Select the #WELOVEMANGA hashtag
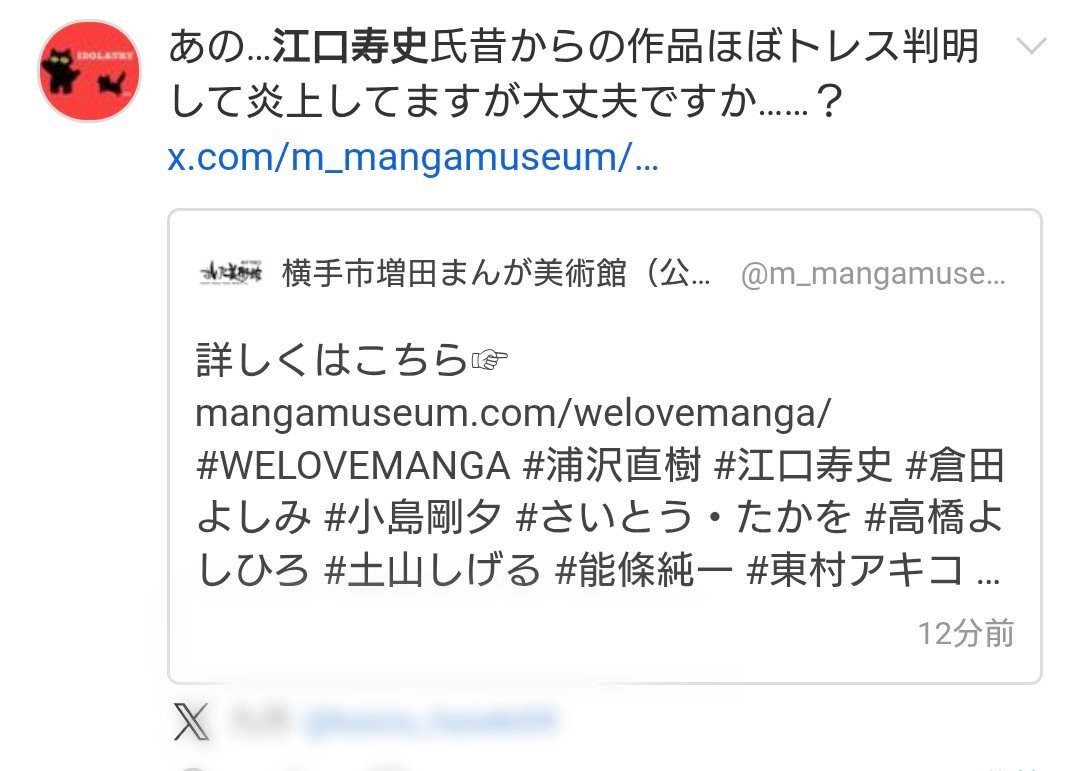Image resolution: width=1080 pixels, height=771 pixels. (353, 466)
